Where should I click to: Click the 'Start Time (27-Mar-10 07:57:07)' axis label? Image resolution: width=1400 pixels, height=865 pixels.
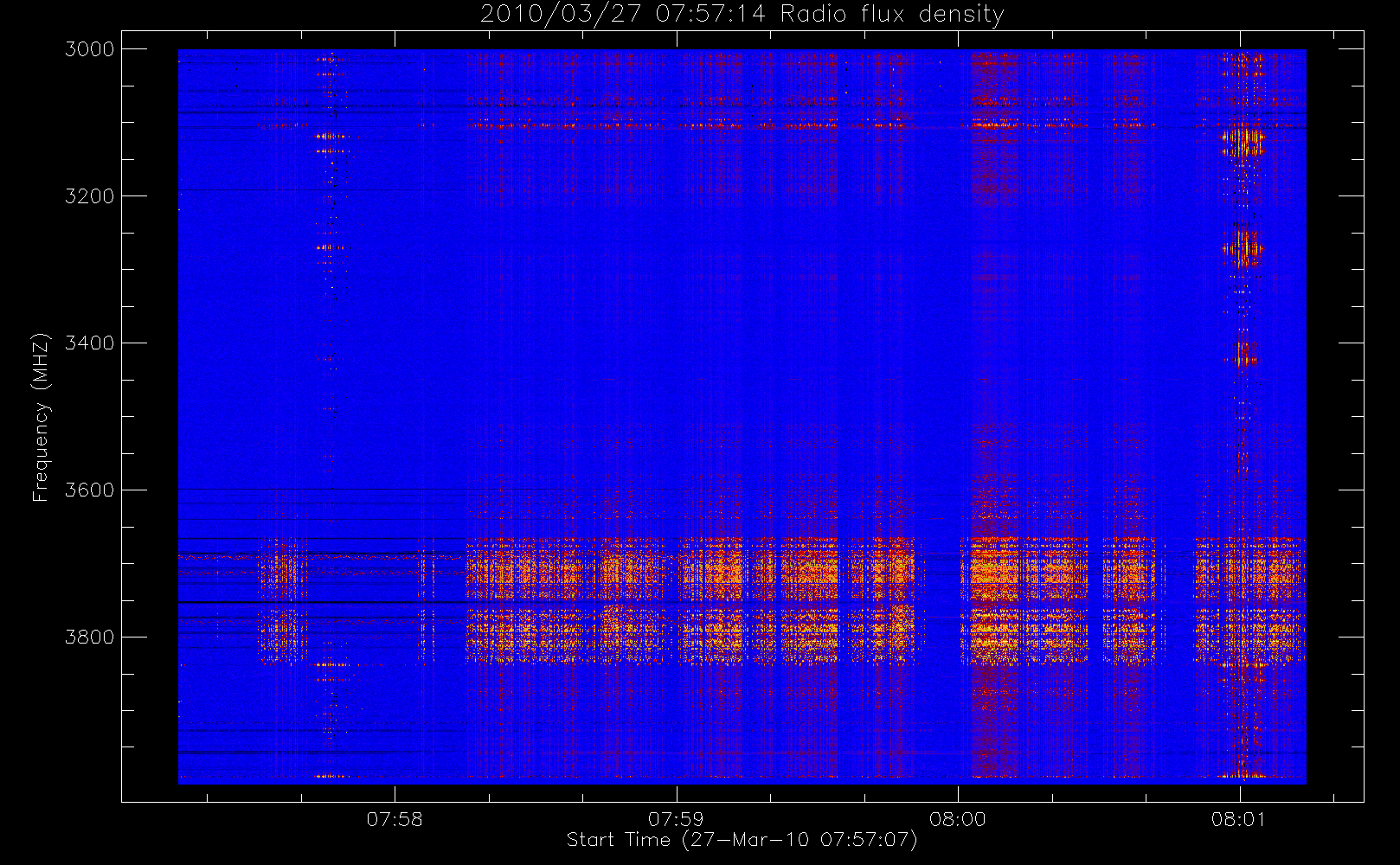pyautogui.click(x=742, y=840)
